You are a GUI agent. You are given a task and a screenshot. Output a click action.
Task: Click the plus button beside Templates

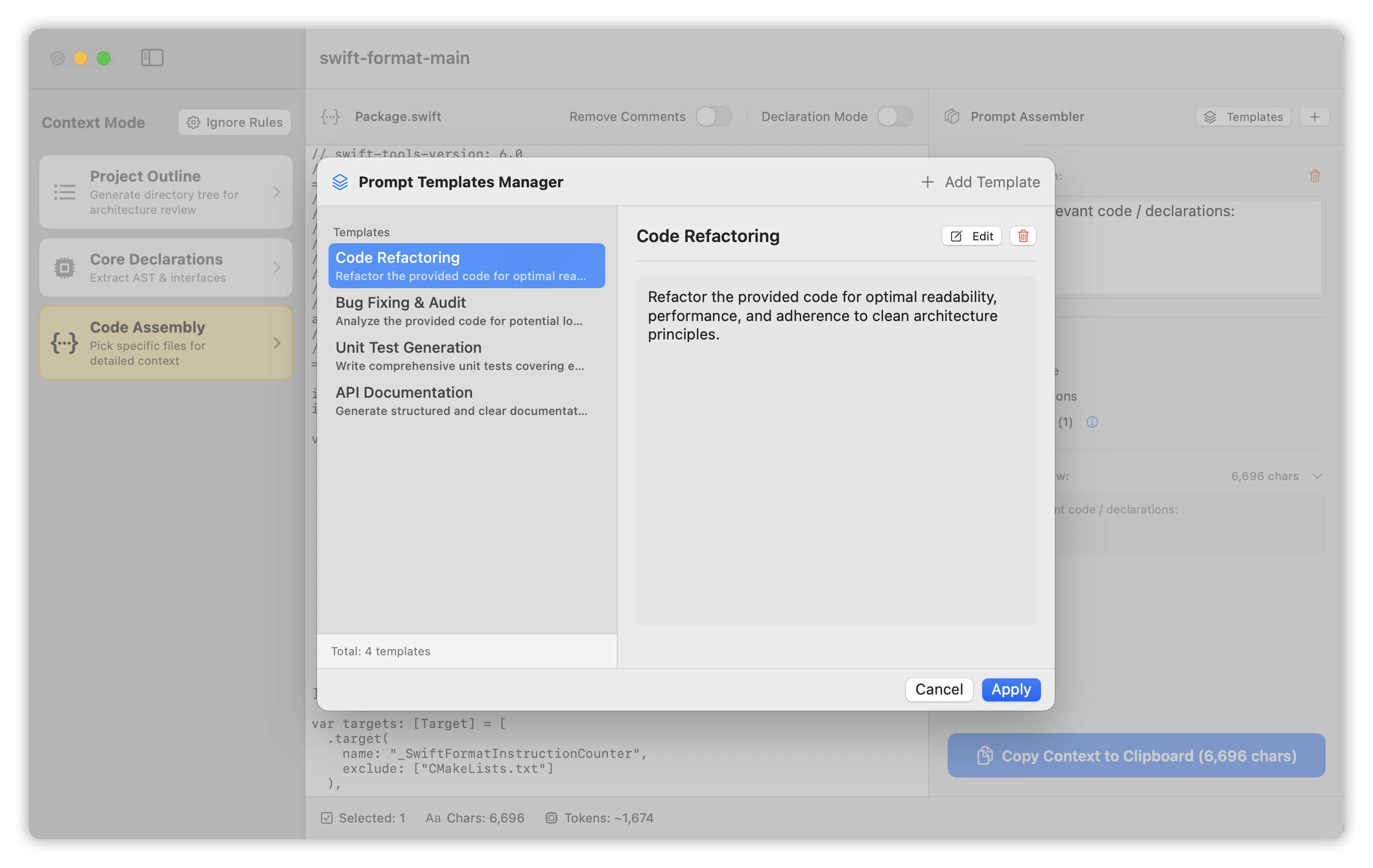1315,116
